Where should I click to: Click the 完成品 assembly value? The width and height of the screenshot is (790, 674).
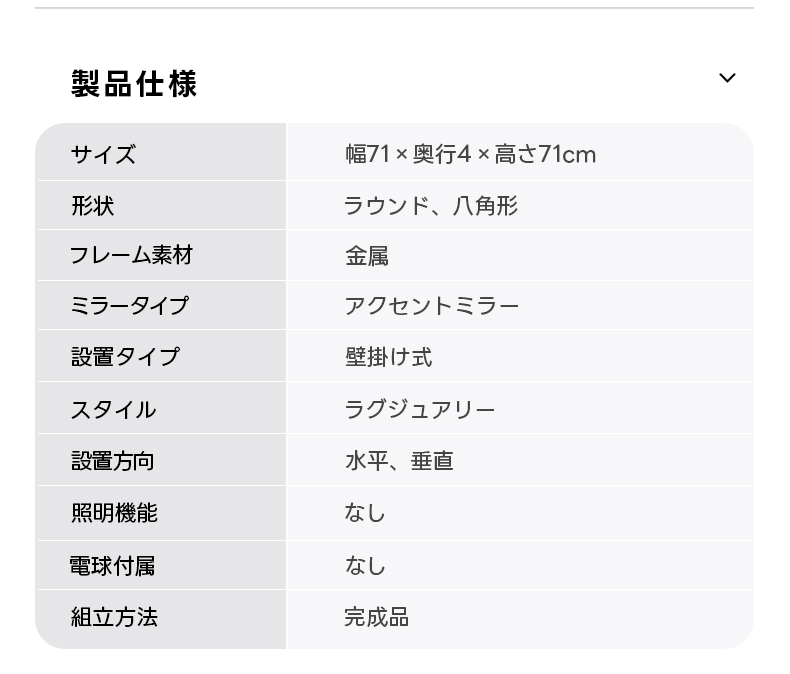coord(377,617)
